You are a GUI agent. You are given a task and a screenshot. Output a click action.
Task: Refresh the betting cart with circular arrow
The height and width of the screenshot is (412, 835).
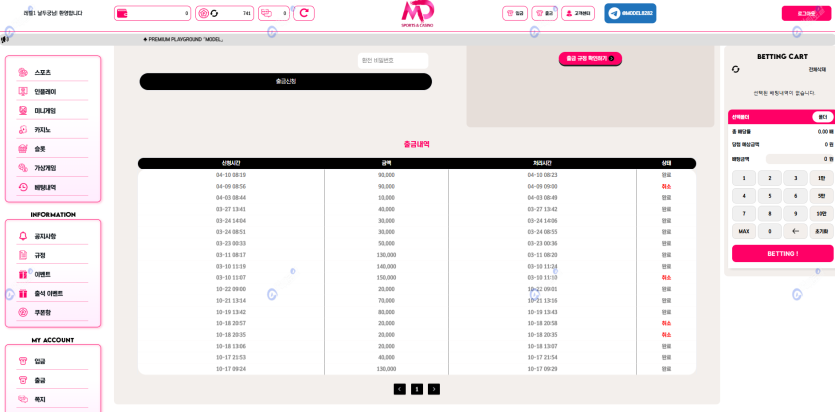[736, 69]
